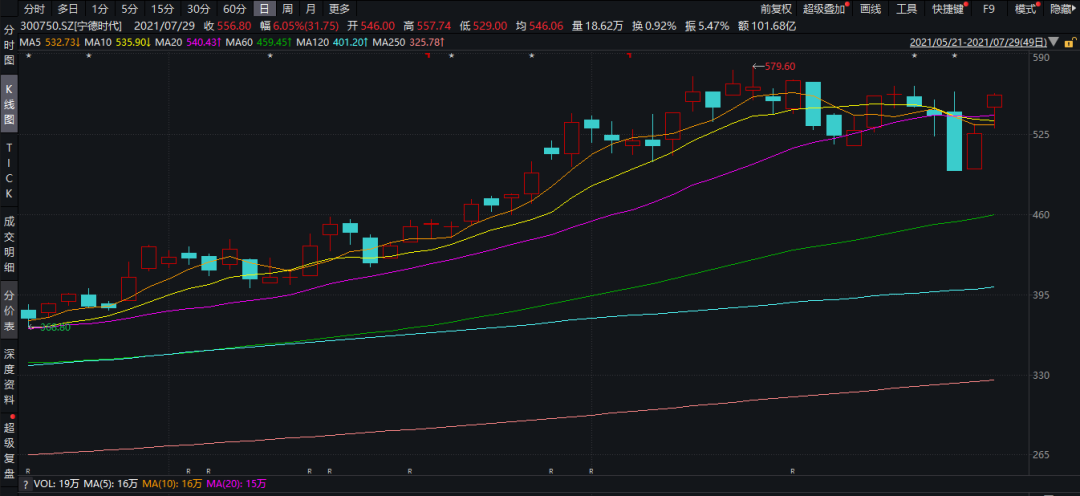This screenshot has height=496, width=1080.
Task: Expand 更多 period options
Action: click(339, 9)
